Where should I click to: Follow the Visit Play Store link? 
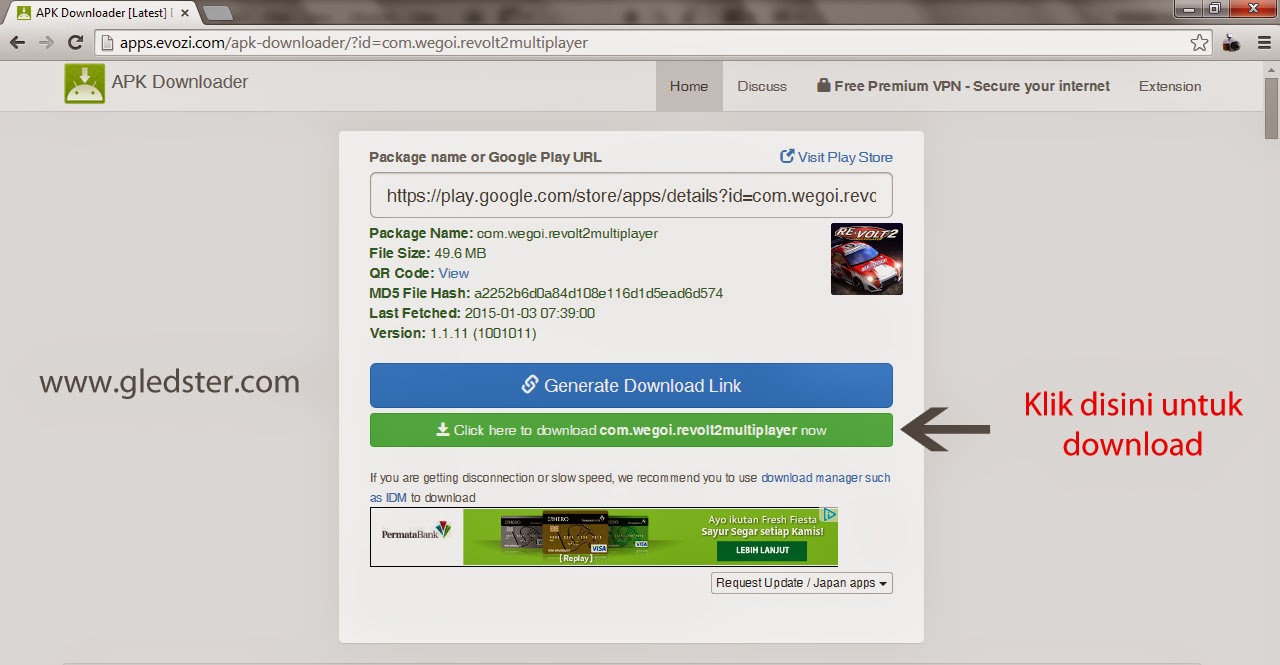click(x=836, y=157)
